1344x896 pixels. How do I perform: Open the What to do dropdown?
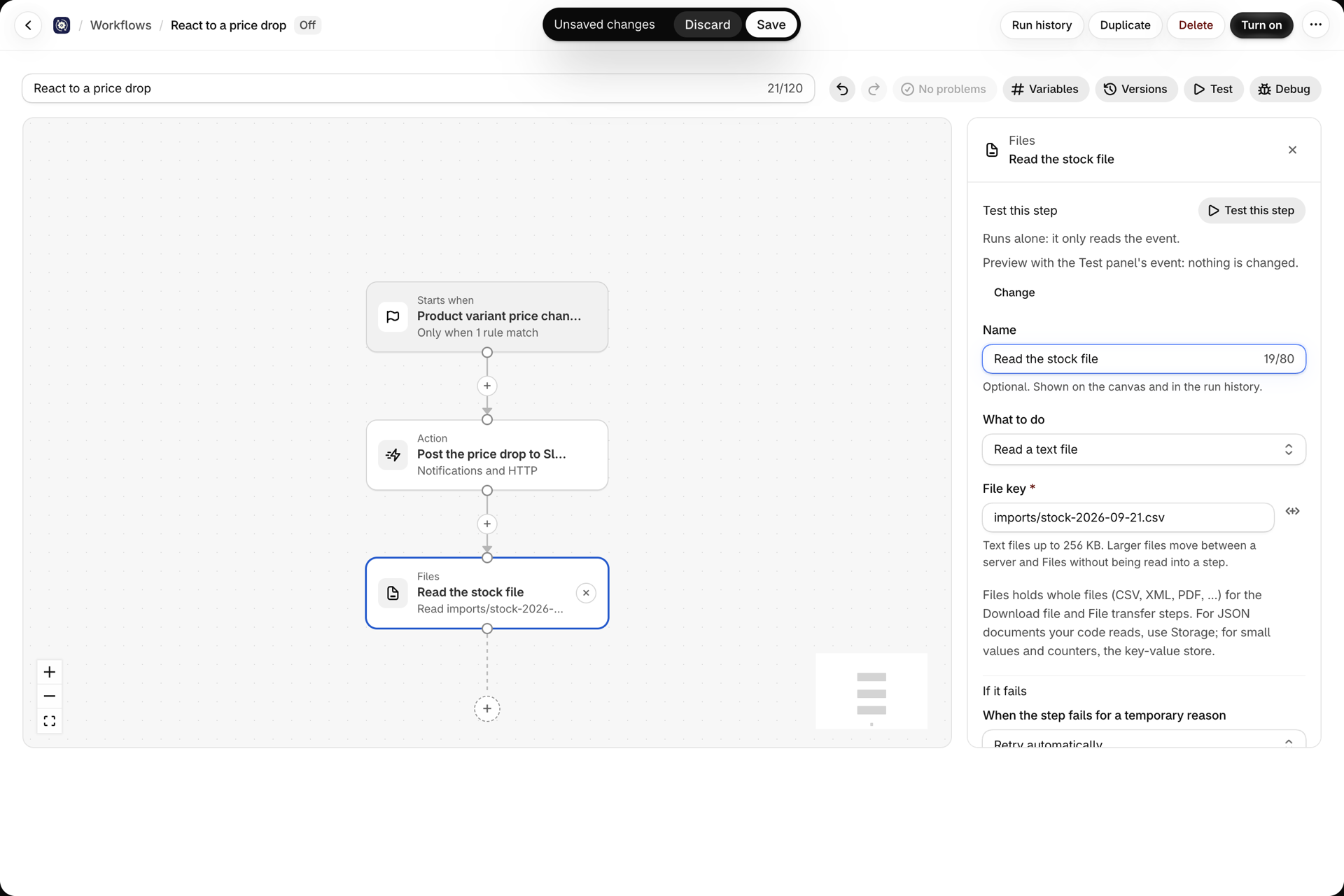[1144, 449]
